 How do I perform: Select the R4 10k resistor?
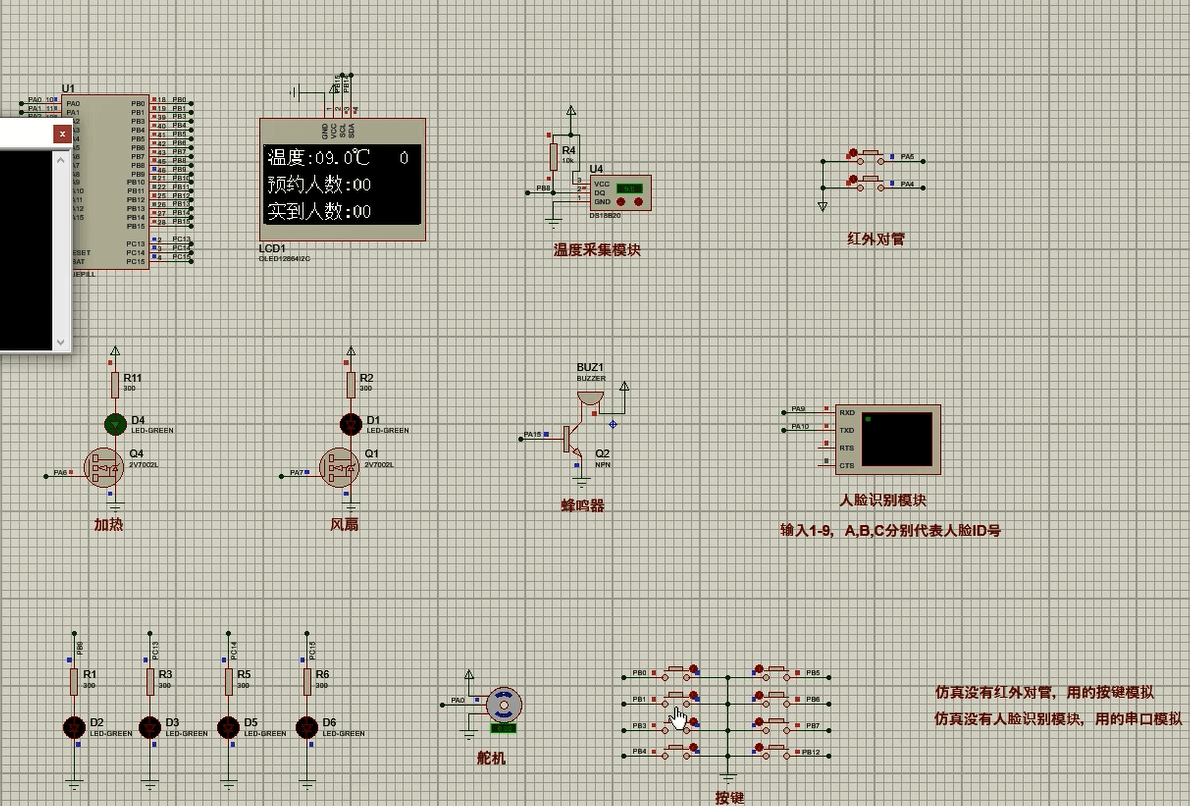553,156
